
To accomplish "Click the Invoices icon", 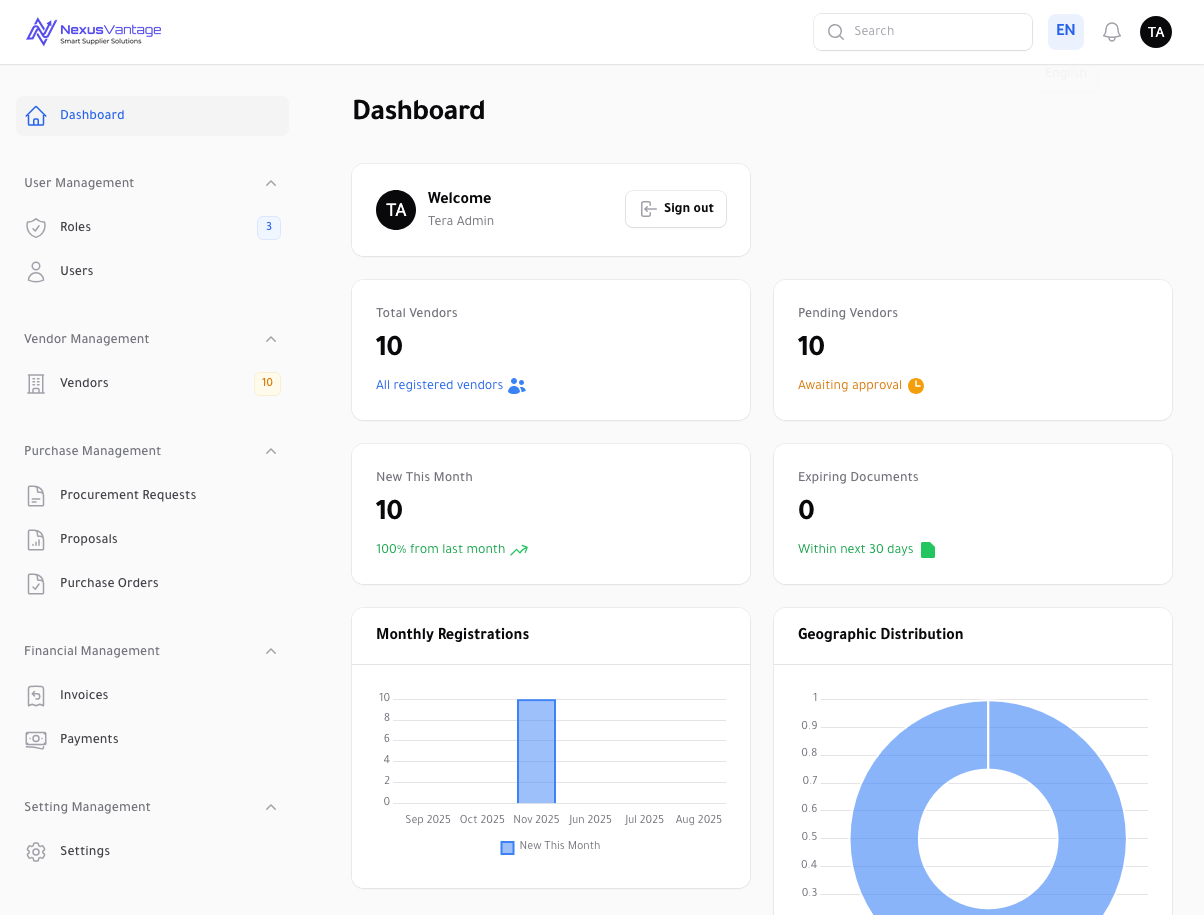I will (x=37, y=695).
